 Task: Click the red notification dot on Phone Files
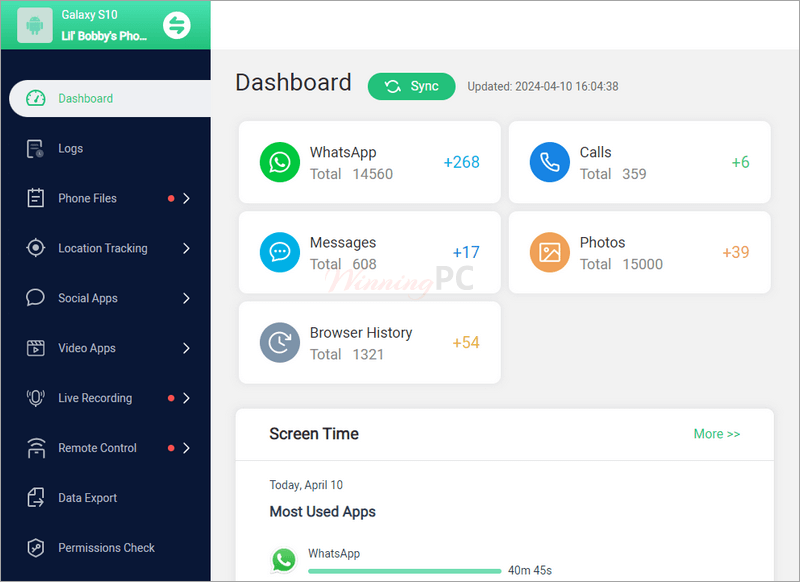171,198
